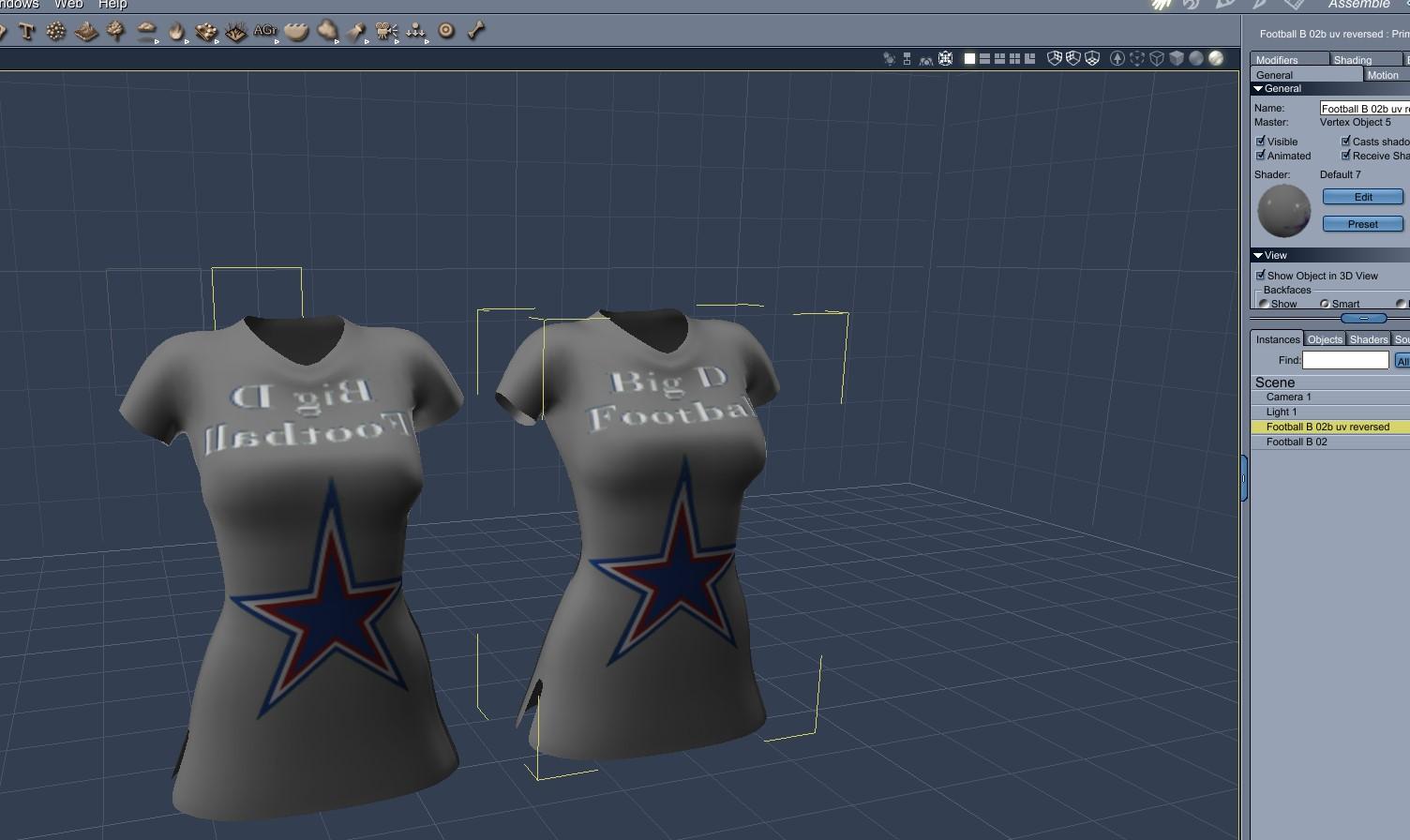This screenshot has width=1410, height=840.
Task: Insert a physics force object
Action: [x=416, y=32]
